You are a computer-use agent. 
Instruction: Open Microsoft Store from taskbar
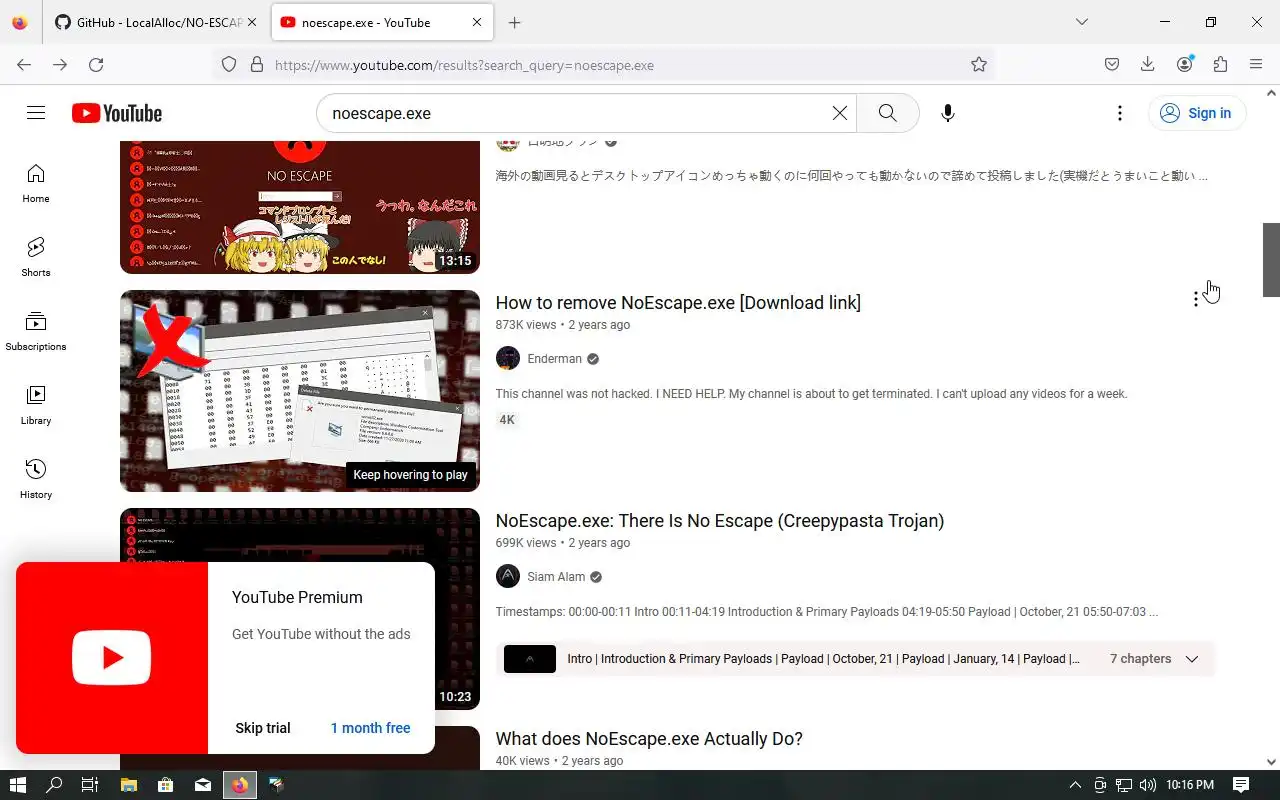[x=165, y=785]
